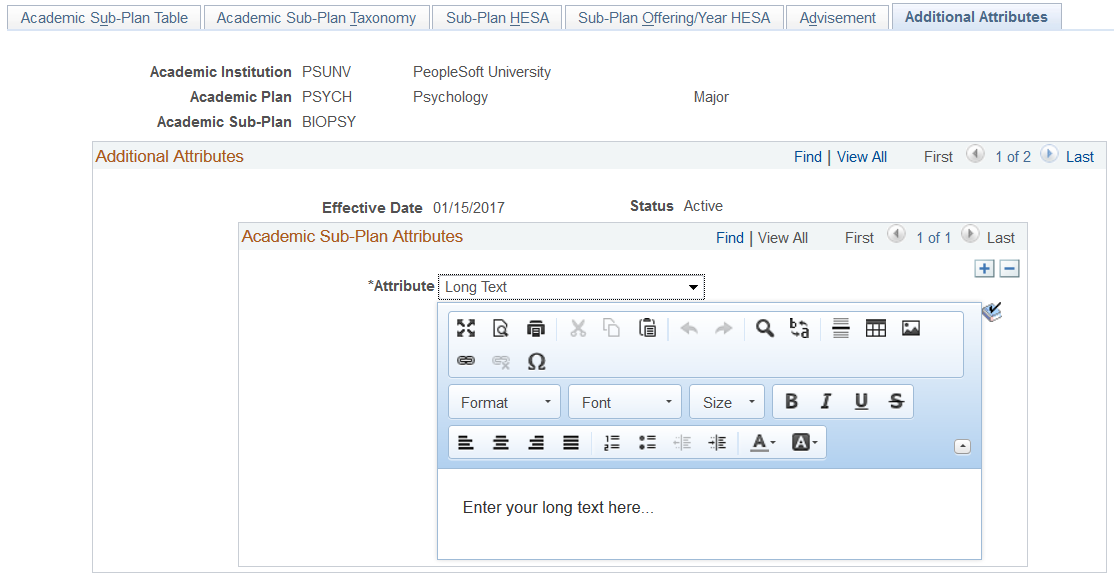Toggle strikethrough formatting
Image resolution: width=1114 pixels, height=578 pixels.
click(x=896, y=401)
